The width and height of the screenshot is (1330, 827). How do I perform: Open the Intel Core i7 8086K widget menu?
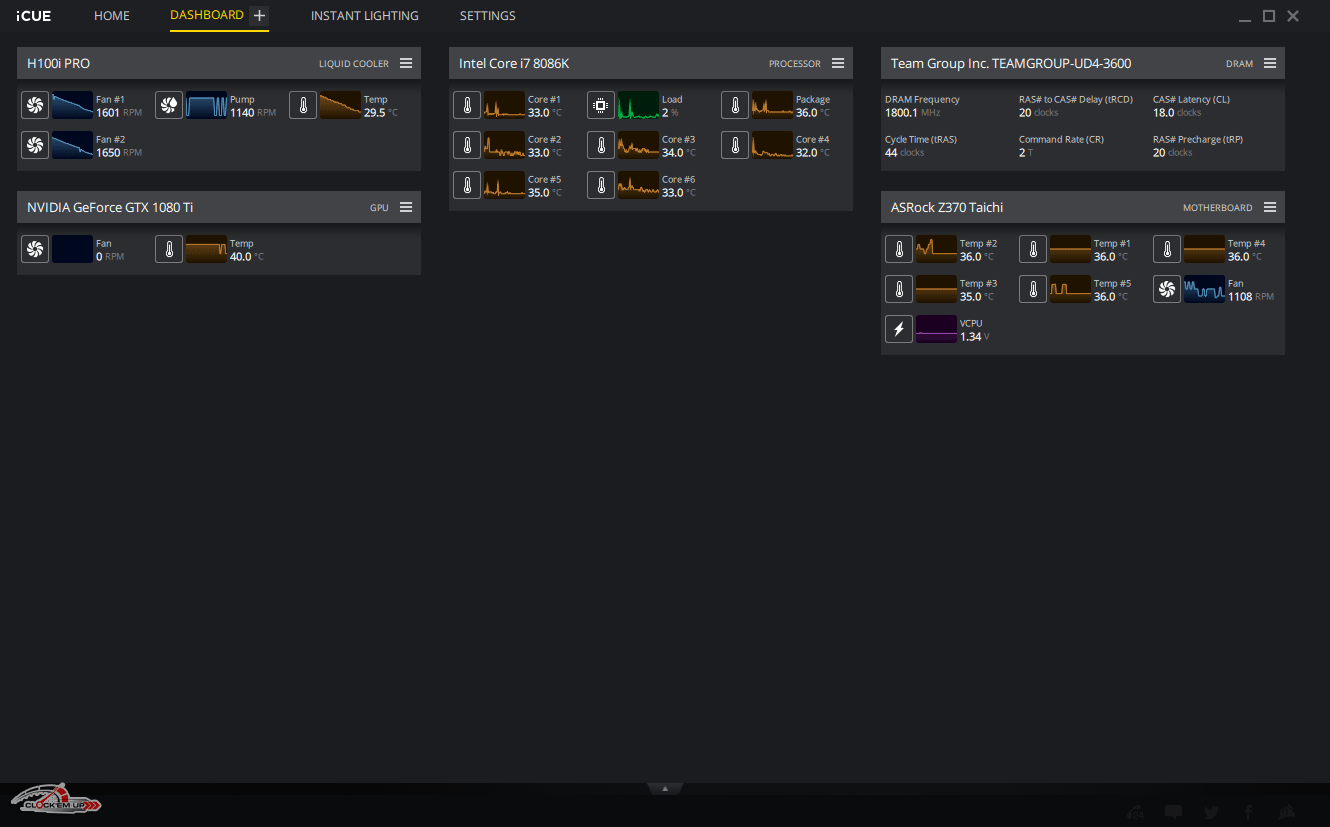point(838,63)
